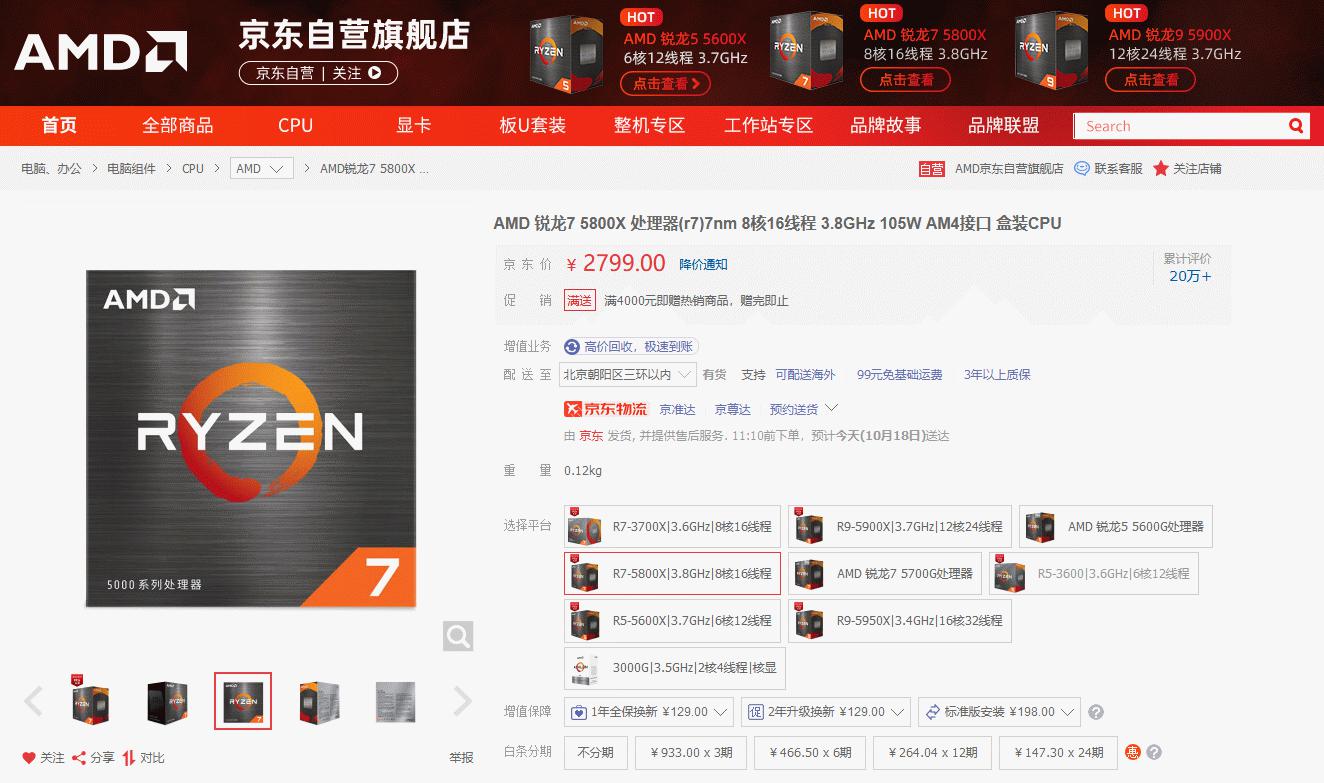
Task: Click the 关注店铺 star icon
Action: pyautogui.click(x=1161, y=168)
